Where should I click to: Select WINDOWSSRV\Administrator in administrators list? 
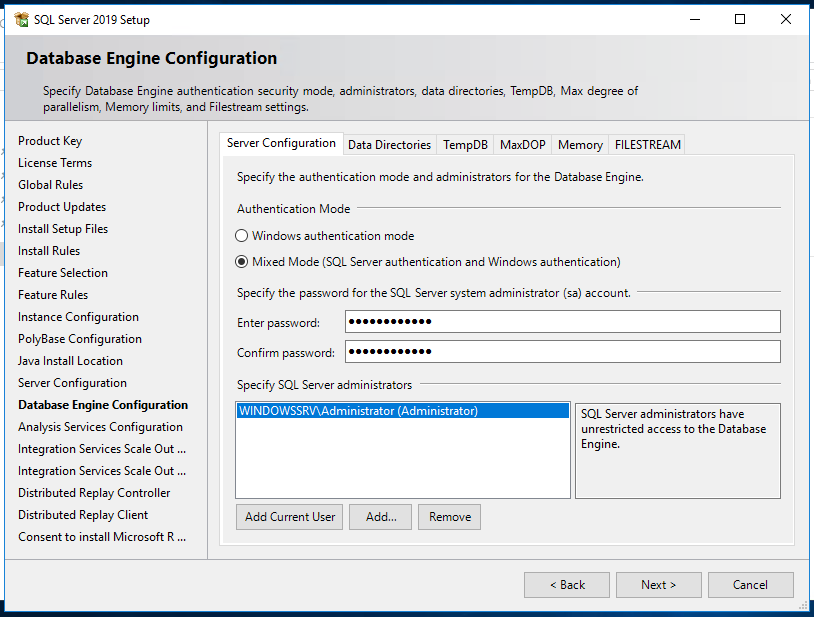(403, 411)
